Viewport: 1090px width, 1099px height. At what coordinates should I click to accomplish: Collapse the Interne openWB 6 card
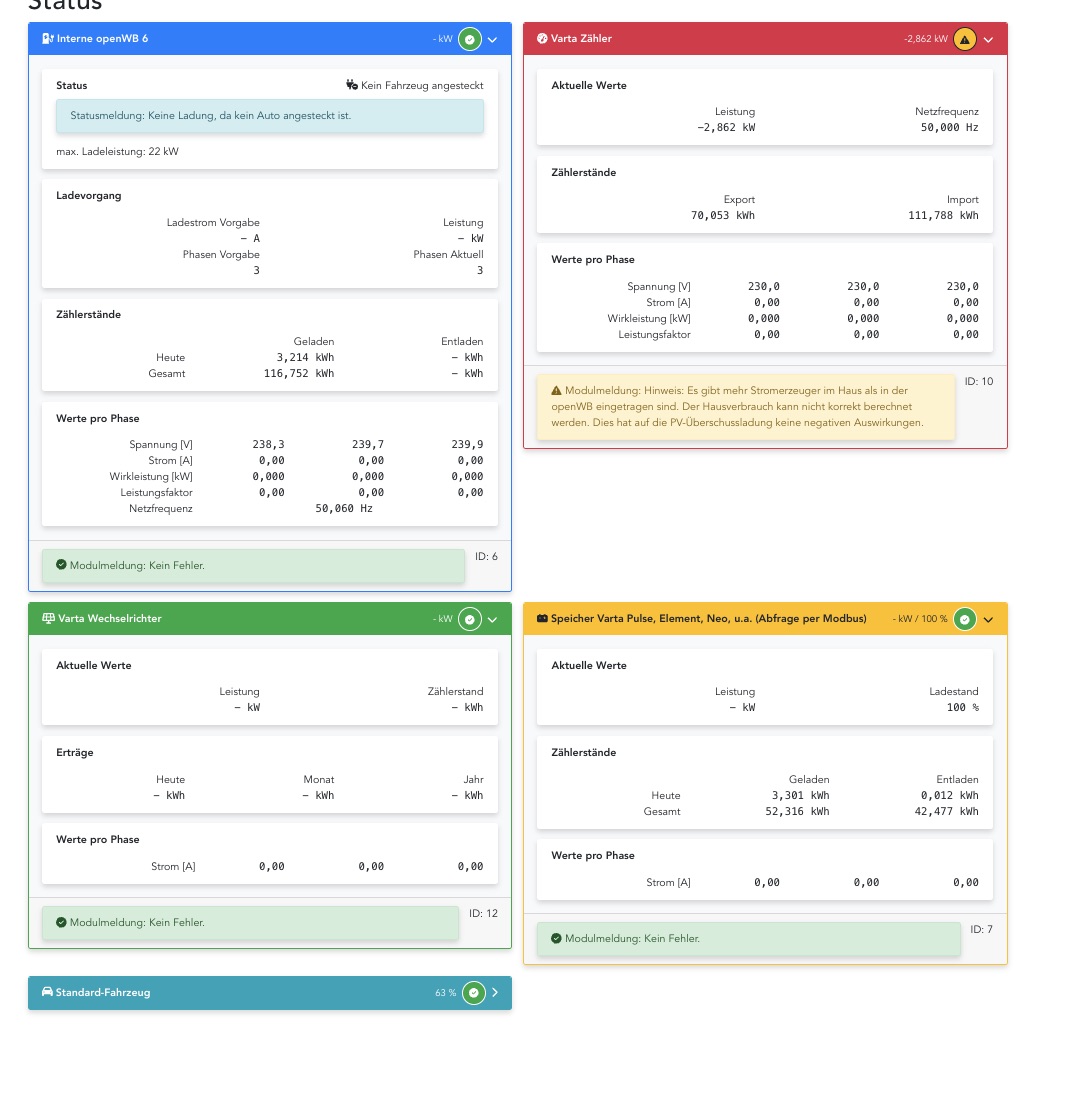click(x=493, y=39)
